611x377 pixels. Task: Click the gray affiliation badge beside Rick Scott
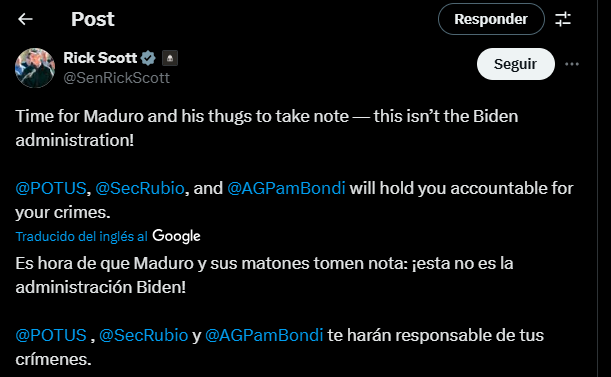pos(170,58)
